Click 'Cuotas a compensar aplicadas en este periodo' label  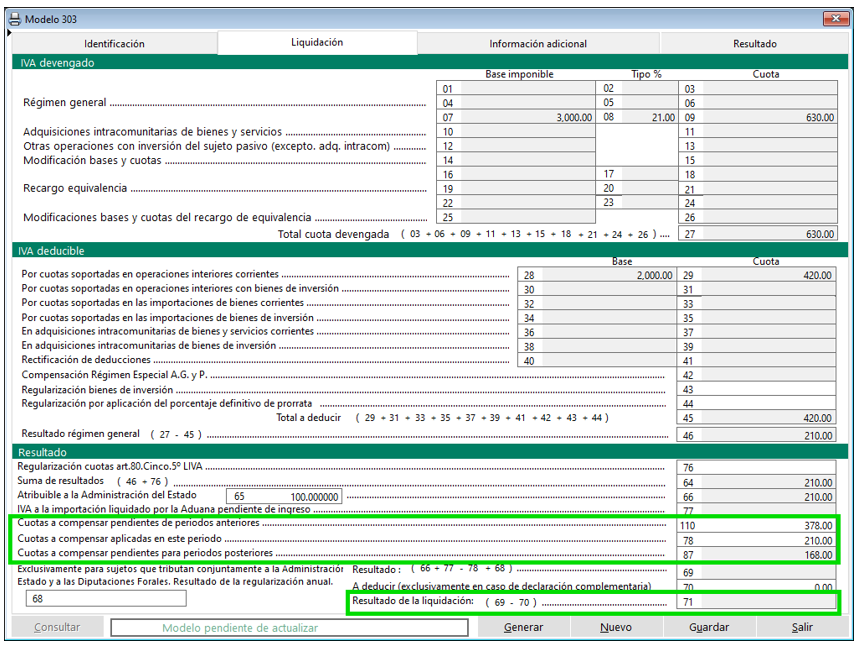pos(119,539)
